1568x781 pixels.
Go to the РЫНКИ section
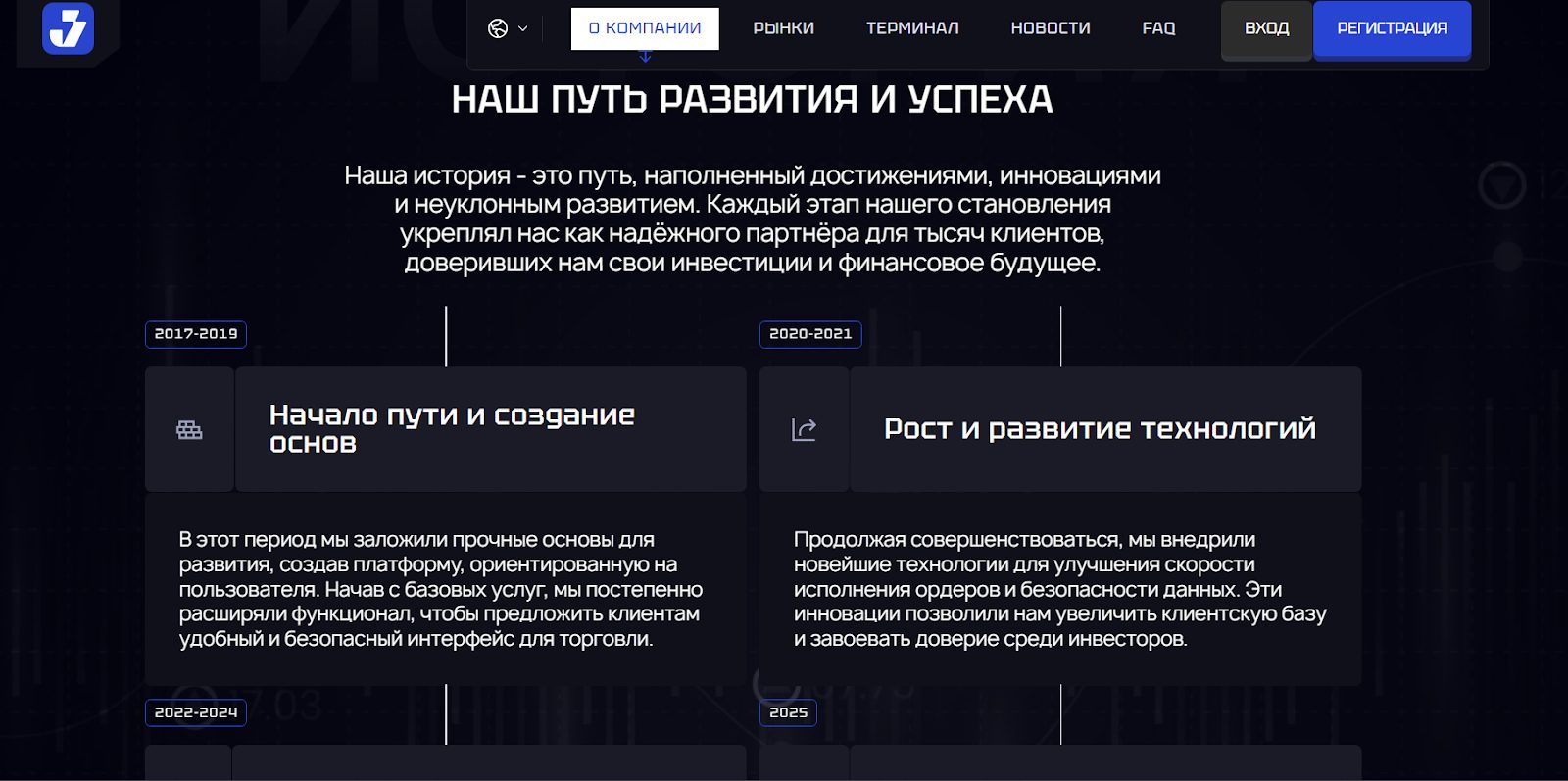click(x=783, y=28)
